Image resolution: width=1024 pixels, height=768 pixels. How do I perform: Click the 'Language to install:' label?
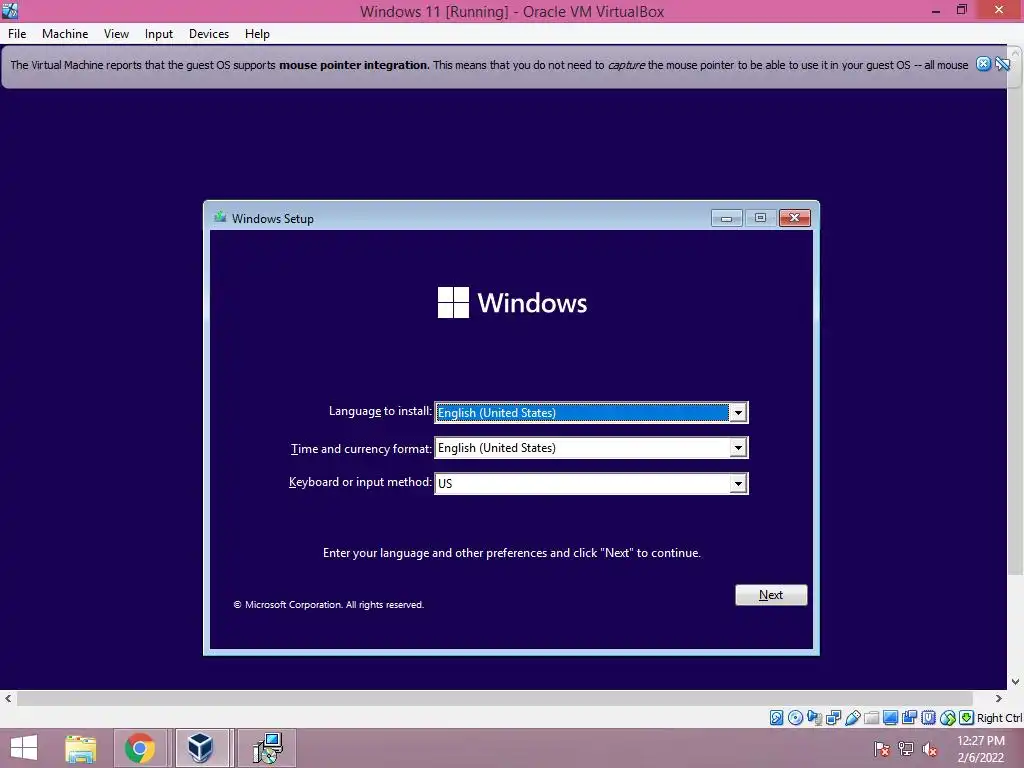tap(380, 411)
